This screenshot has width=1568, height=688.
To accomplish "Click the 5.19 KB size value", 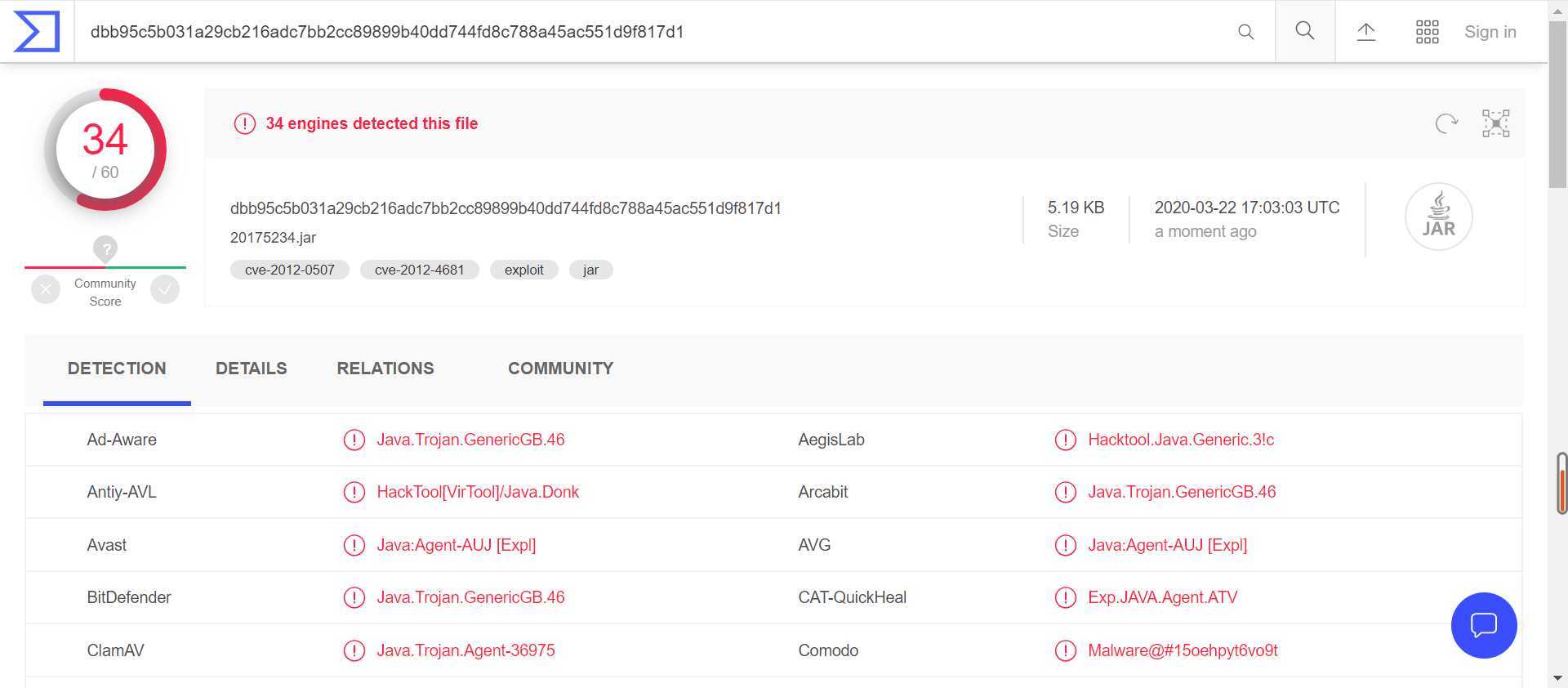I will point(1076,208).
